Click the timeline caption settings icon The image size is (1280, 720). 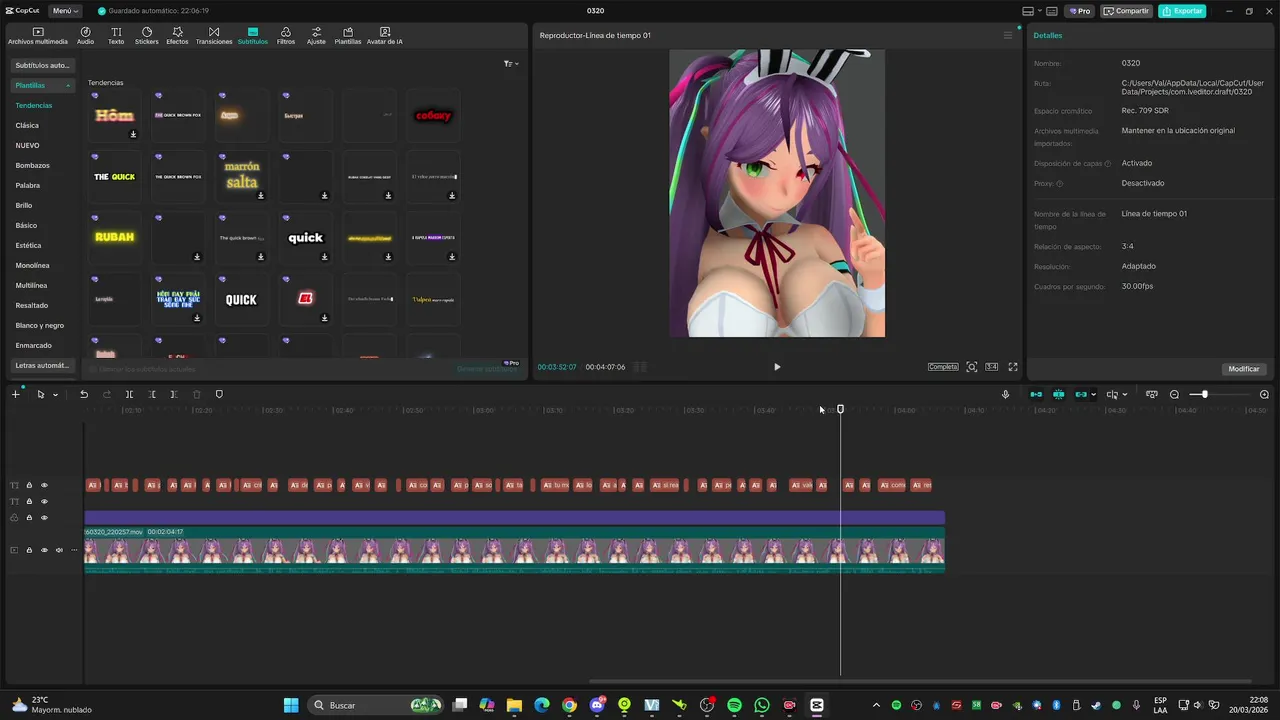1151,394
